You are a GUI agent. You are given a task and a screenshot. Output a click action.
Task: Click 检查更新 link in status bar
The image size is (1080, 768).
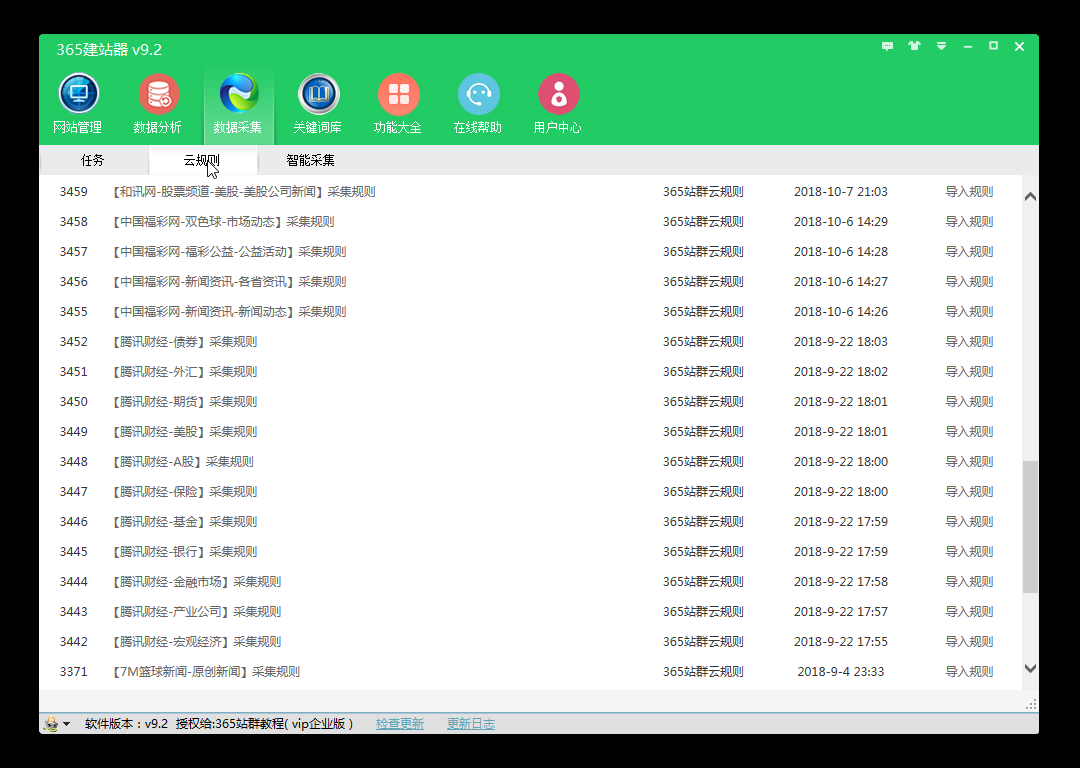400,724
